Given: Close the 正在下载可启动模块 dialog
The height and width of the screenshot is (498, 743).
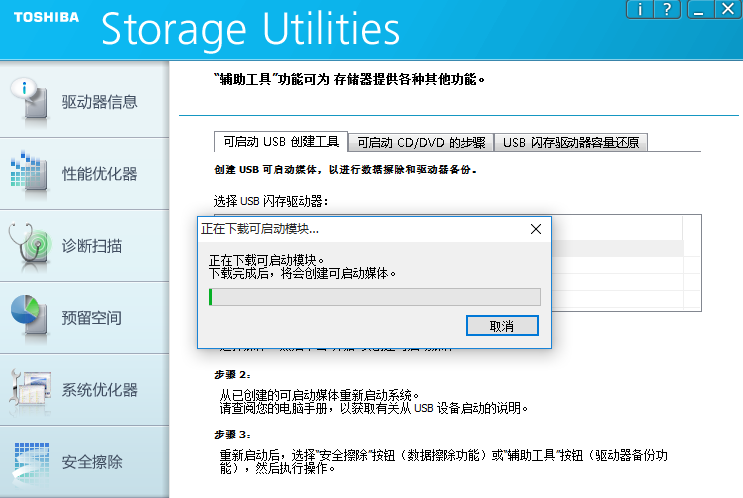Looking at the screenshot, I should point(536,229).
